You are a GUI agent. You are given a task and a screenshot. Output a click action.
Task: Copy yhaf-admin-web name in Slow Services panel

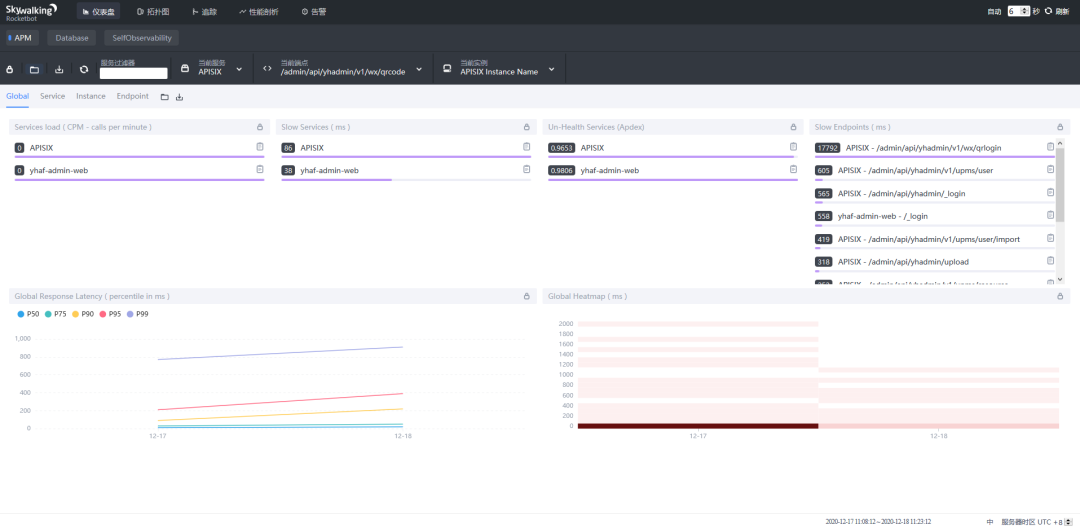point(526,169)
